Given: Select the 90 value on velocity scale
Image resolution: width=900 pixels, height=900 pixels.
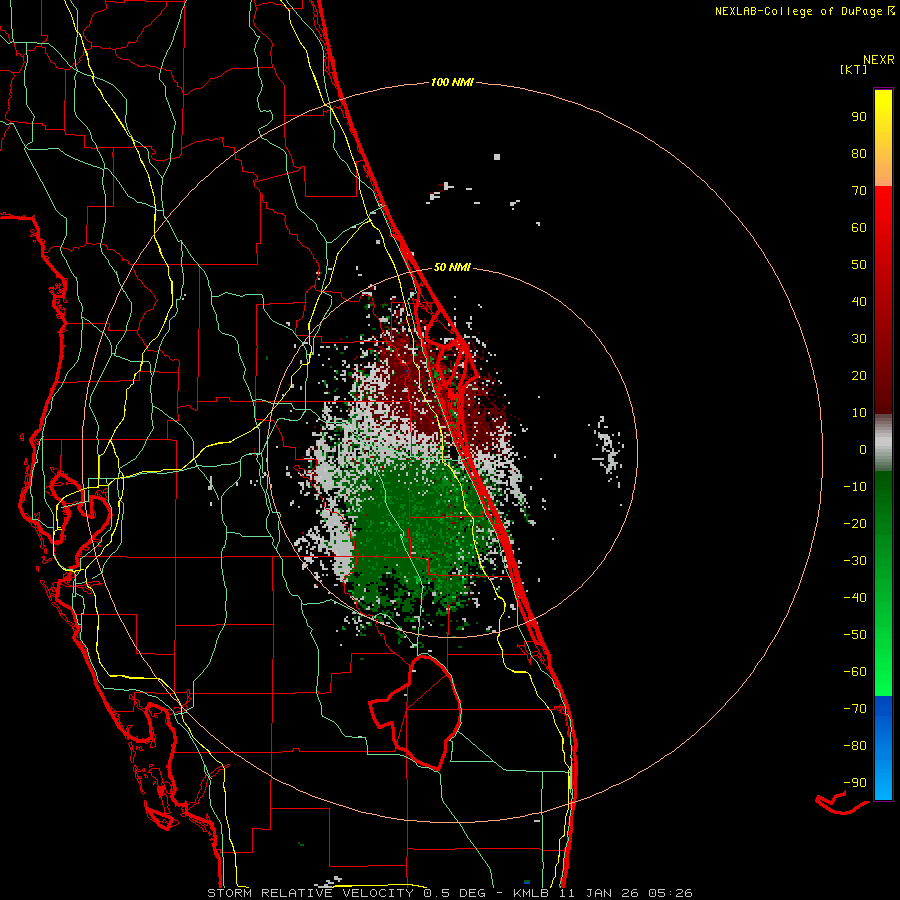Looking at the screenshot, I should point(859,117).
